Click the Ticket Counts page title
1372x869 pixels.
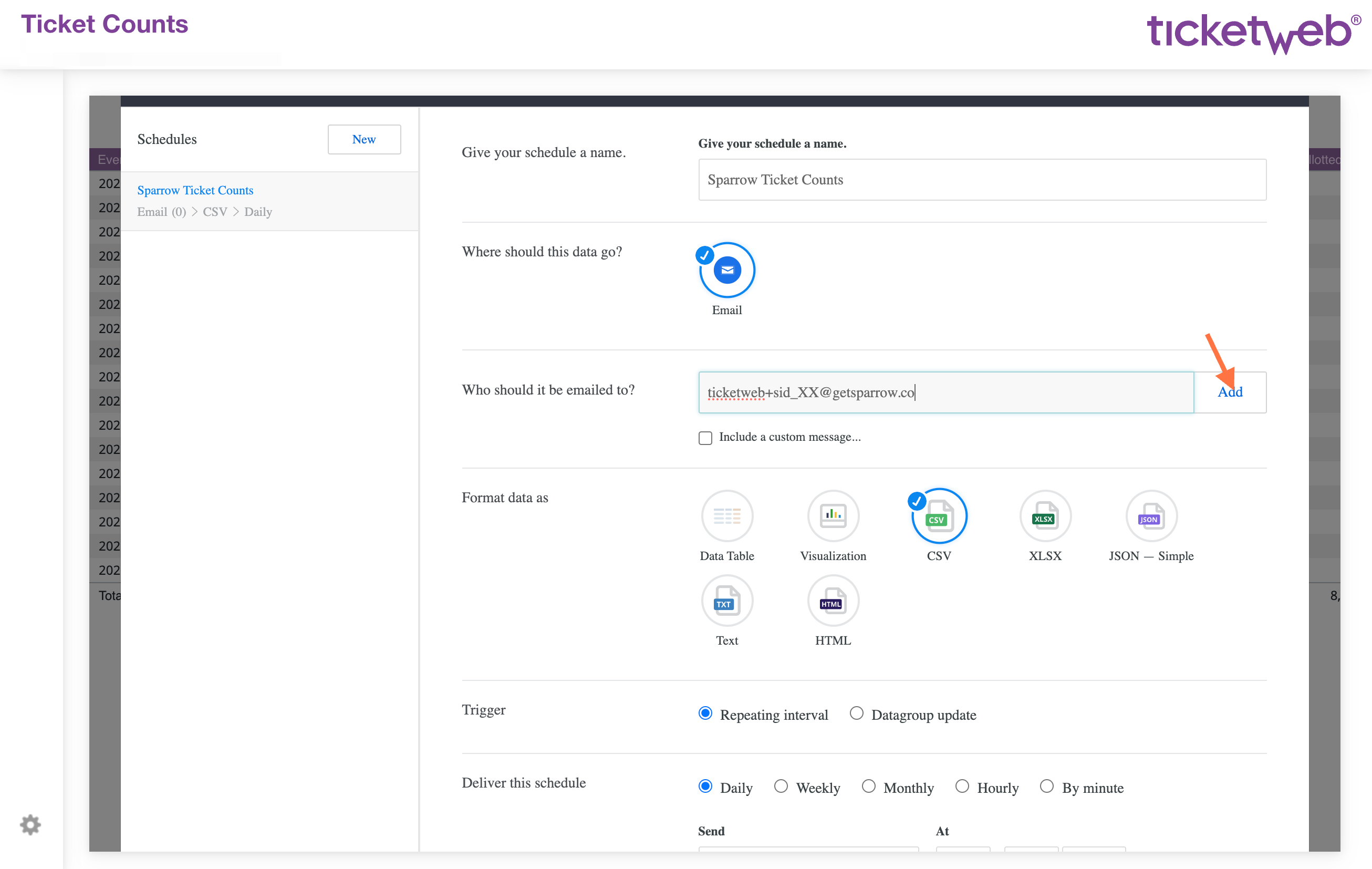(x=105, y=25)
